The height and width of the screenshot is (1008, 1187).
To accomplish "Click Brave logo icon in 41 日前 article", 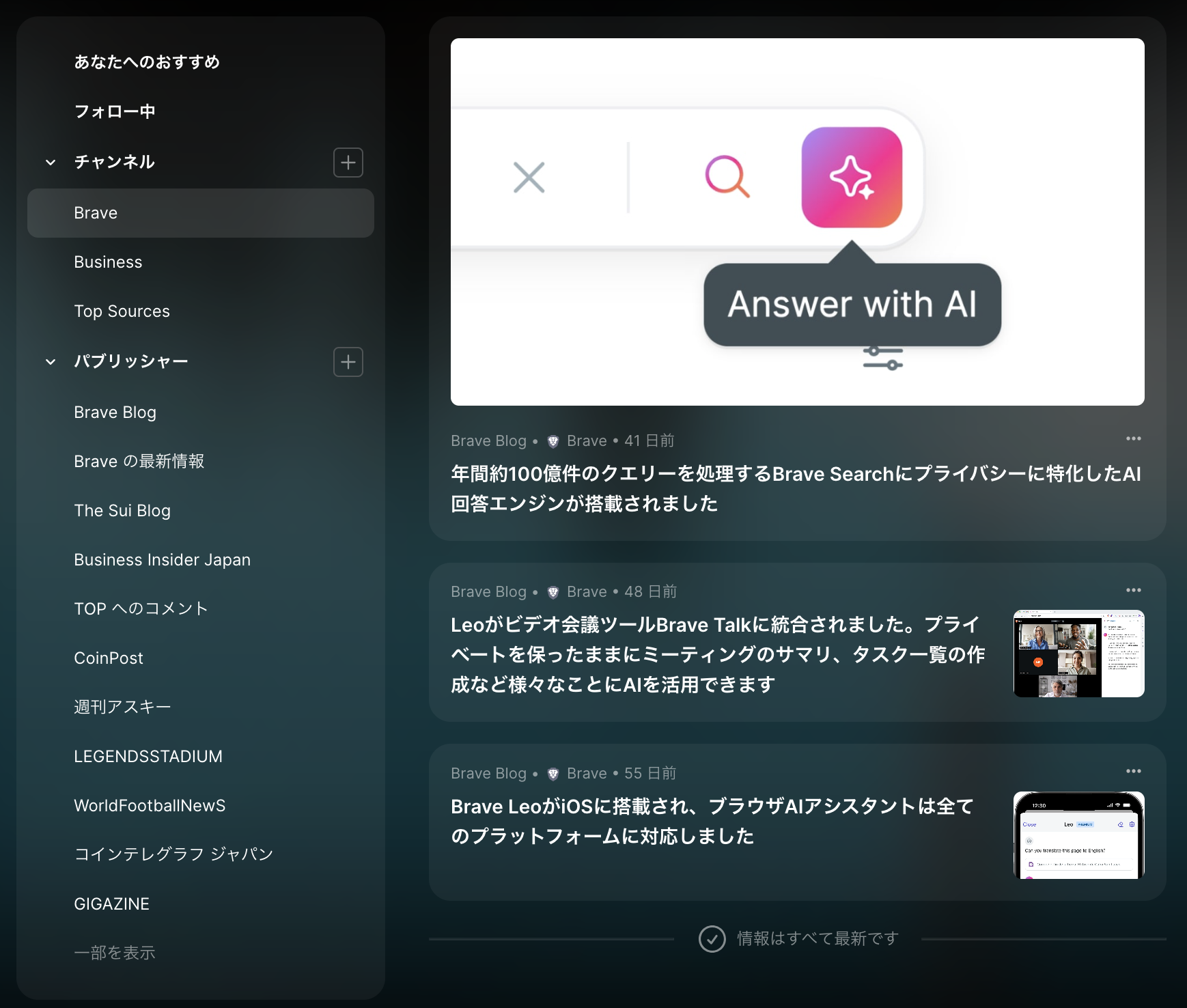I will tap(553, 441).
